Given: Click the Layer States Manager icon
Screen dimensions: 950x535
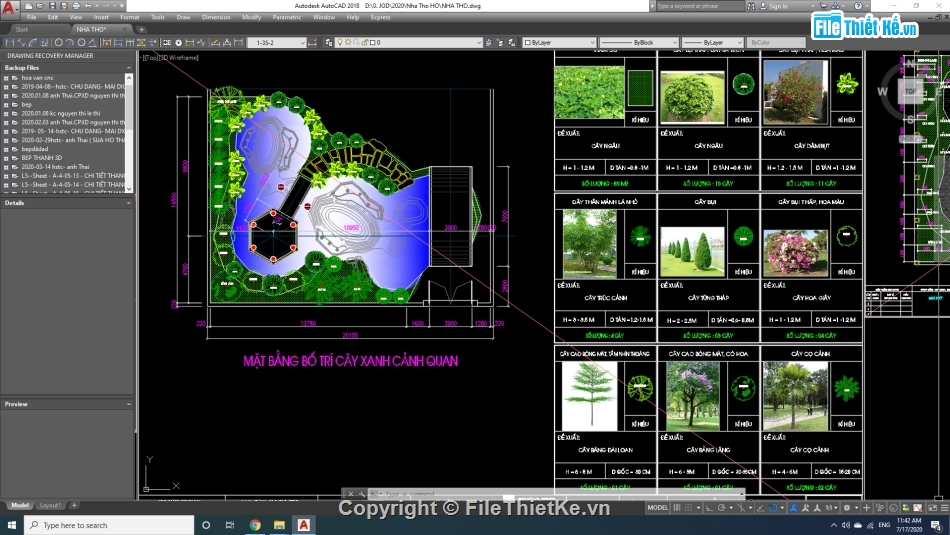Looking at the screenshot, I should 511,42.
